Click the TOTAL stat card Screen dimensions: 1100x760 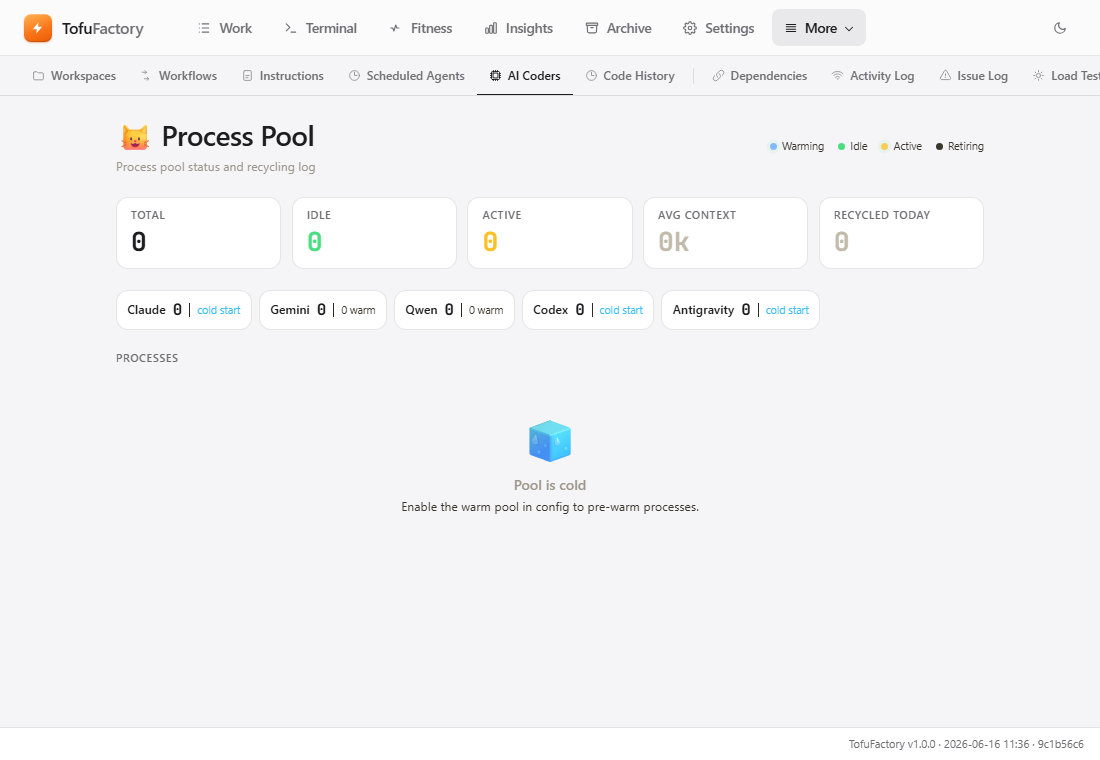tap(199, 233)
